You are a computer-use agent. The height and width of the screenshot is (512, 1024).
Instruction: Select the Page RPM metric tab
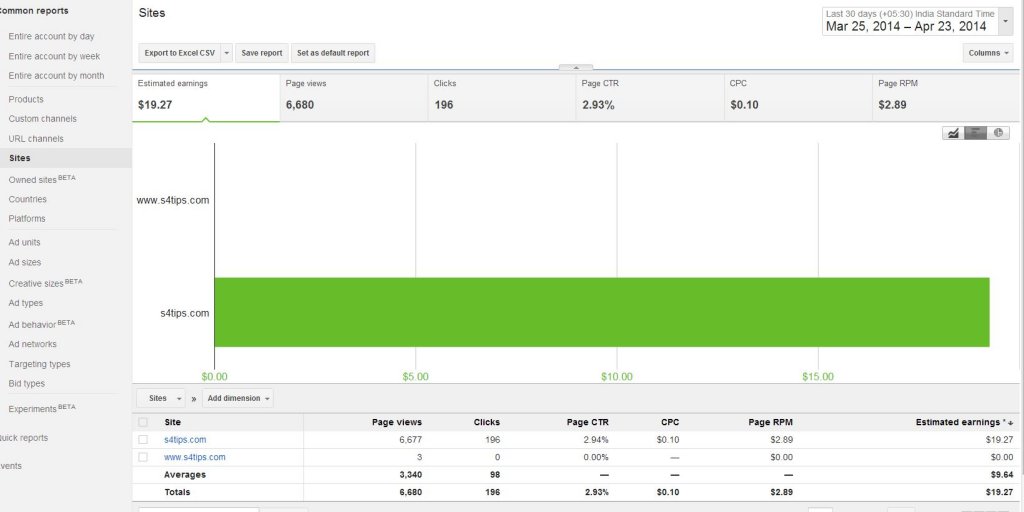click(946, 97)
